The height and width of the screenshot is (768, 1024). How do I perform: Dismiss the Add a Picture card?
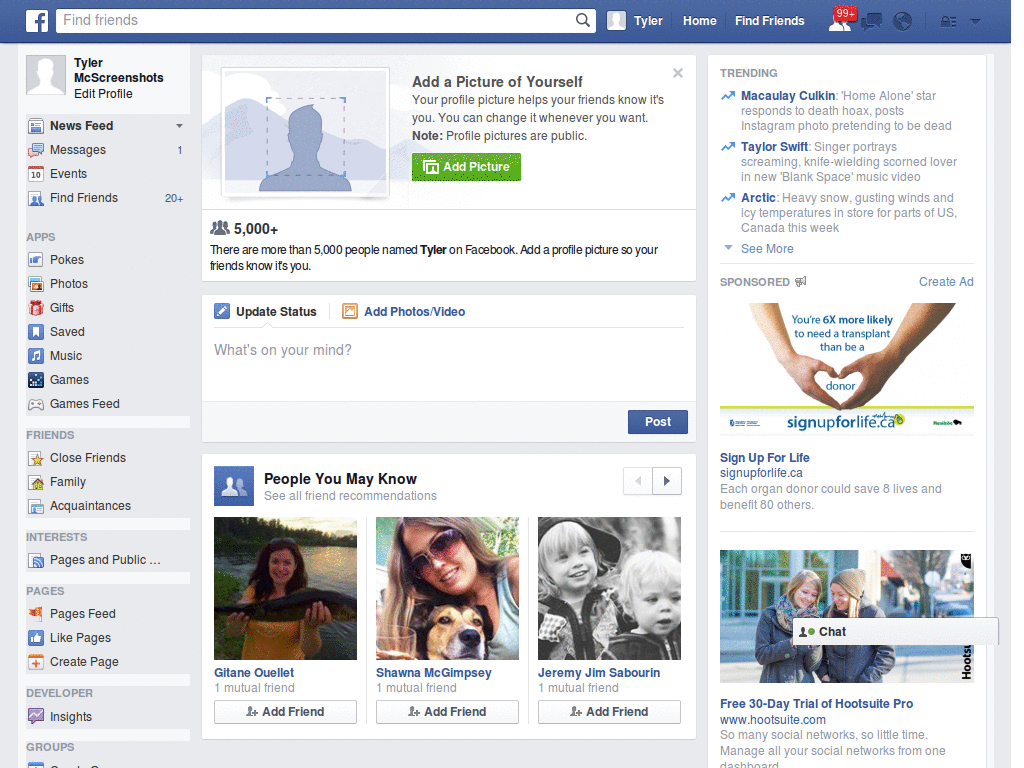tap(678, 73)
